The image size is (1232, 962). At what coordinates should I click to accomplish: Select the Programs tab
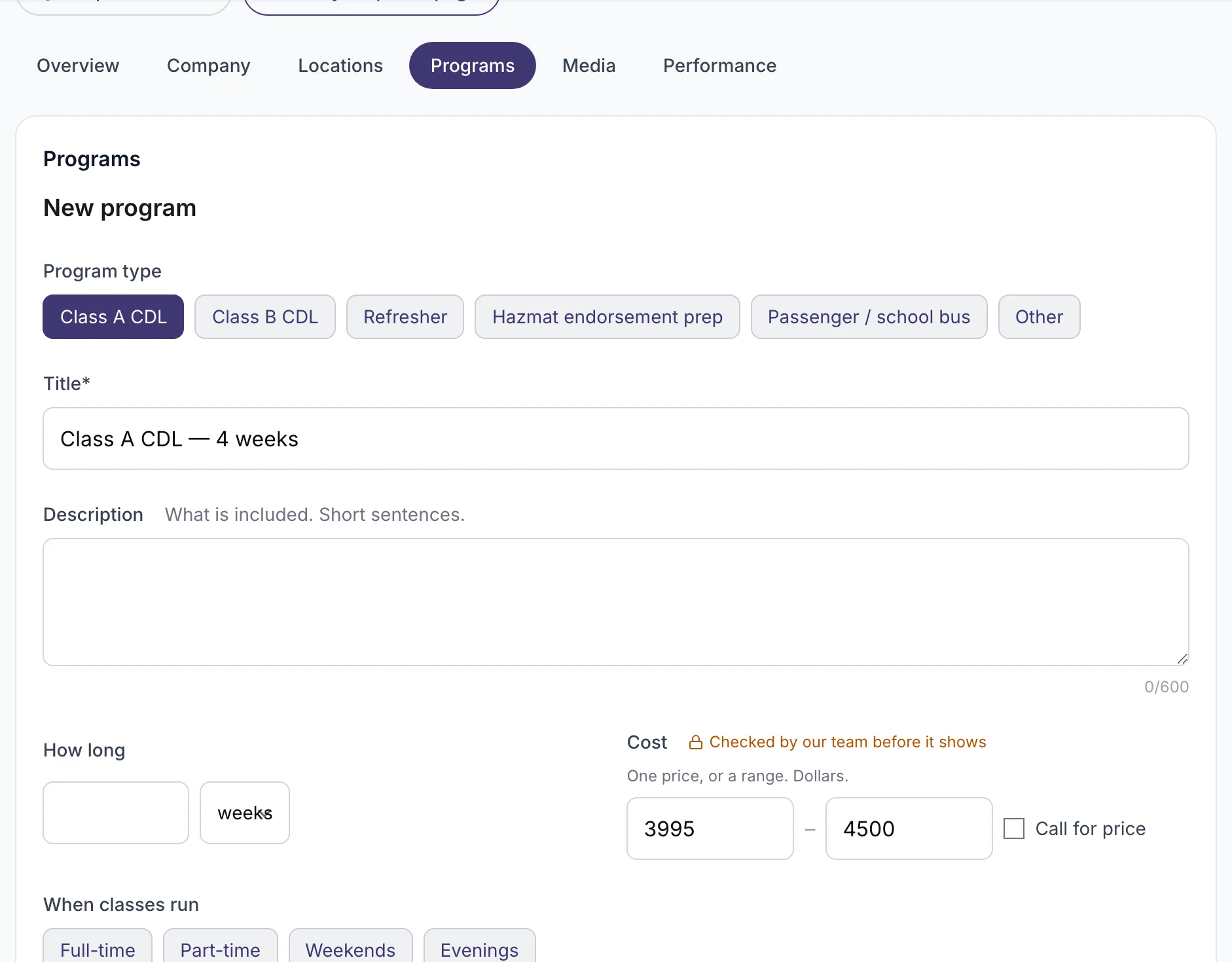click(x=473, y=65)
